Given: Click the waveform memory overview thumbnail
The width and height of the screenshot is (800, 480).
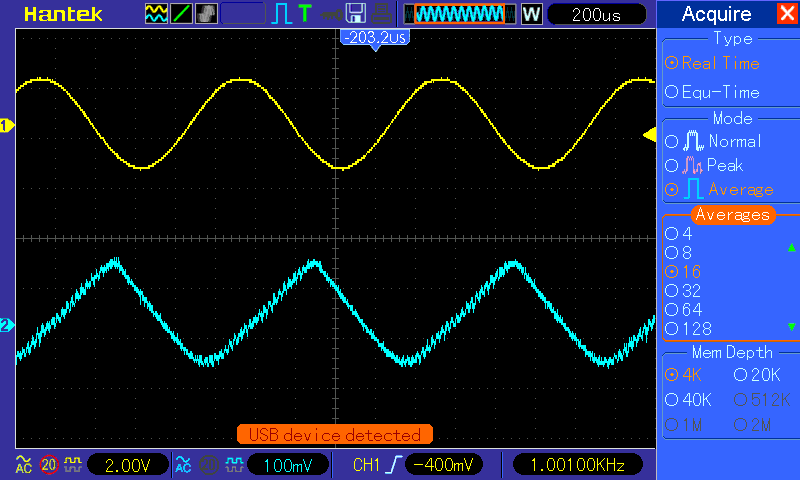Looking at the screenshot, I should (460, 14).
